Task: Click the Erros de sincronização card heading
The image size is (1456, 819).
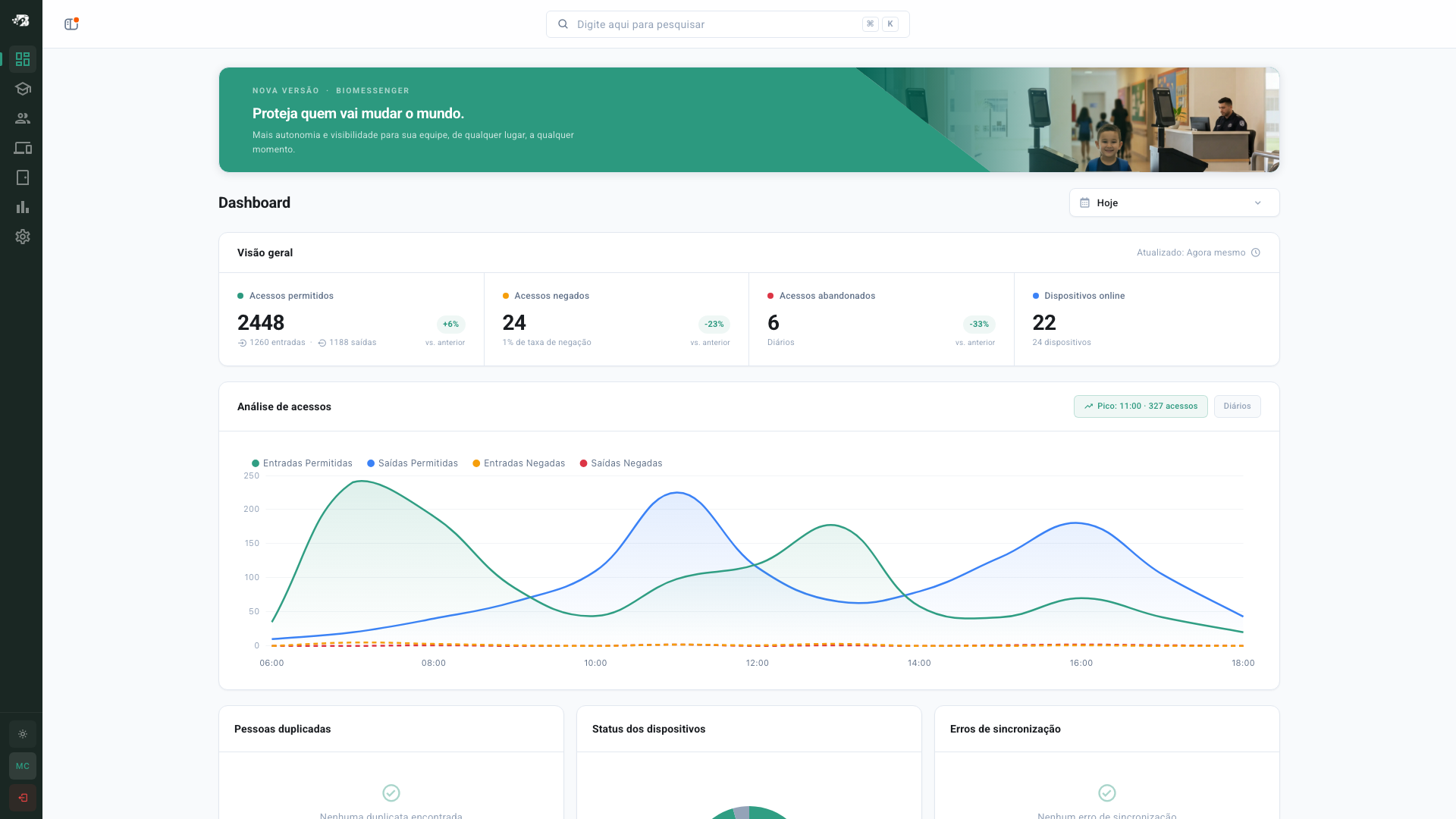Action: click(x=1005, y=729)
